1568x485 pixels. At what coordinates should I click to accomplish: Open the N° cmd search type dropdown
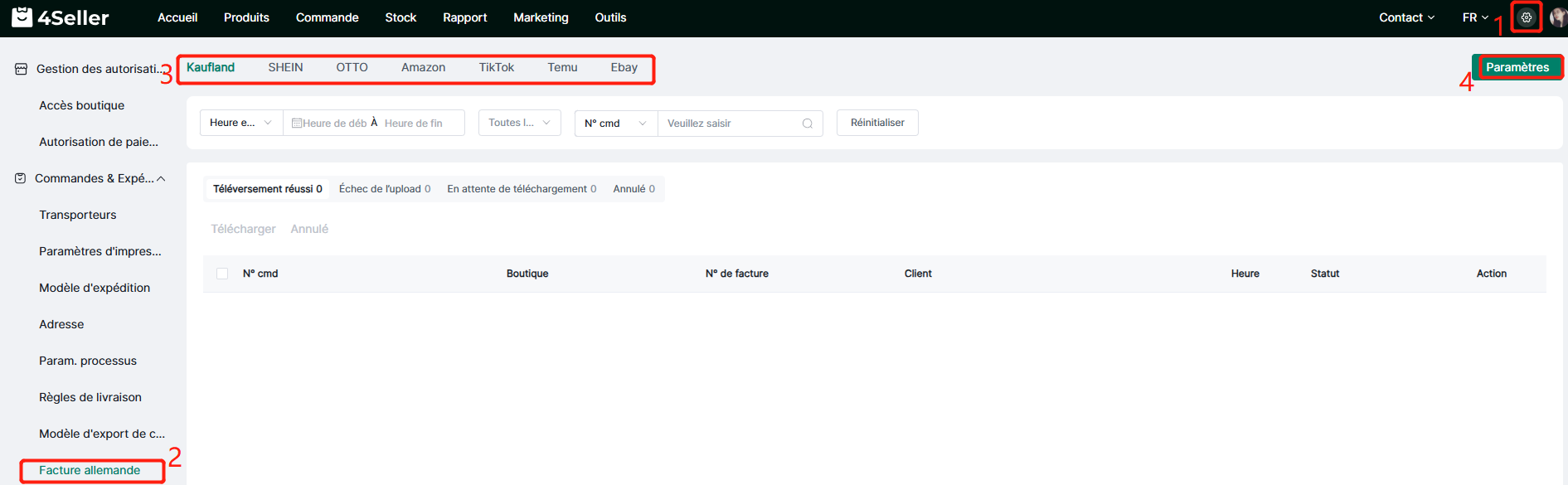615,123
